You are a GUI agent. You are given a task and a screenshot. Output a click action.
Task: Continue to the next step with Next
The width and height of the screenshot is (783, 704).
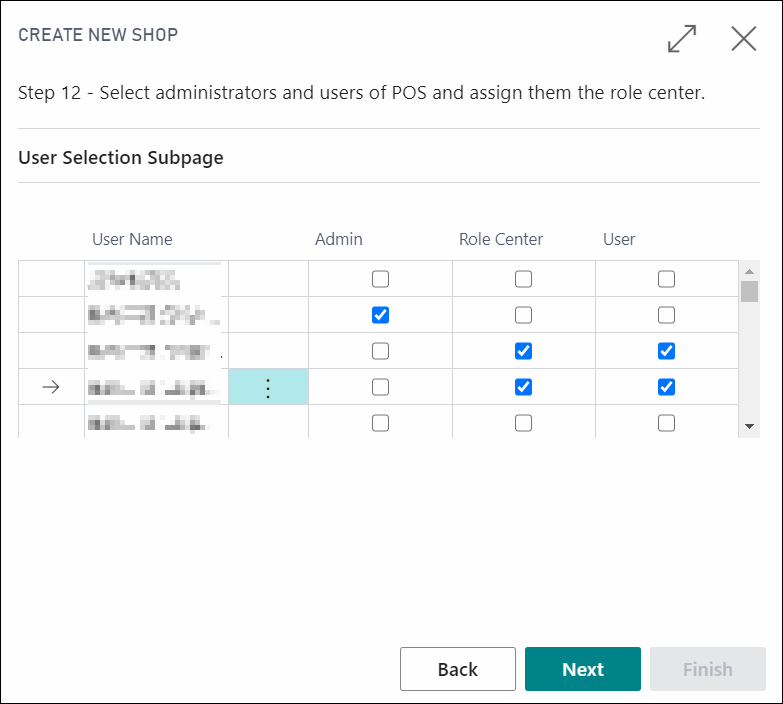coord(583,669)
